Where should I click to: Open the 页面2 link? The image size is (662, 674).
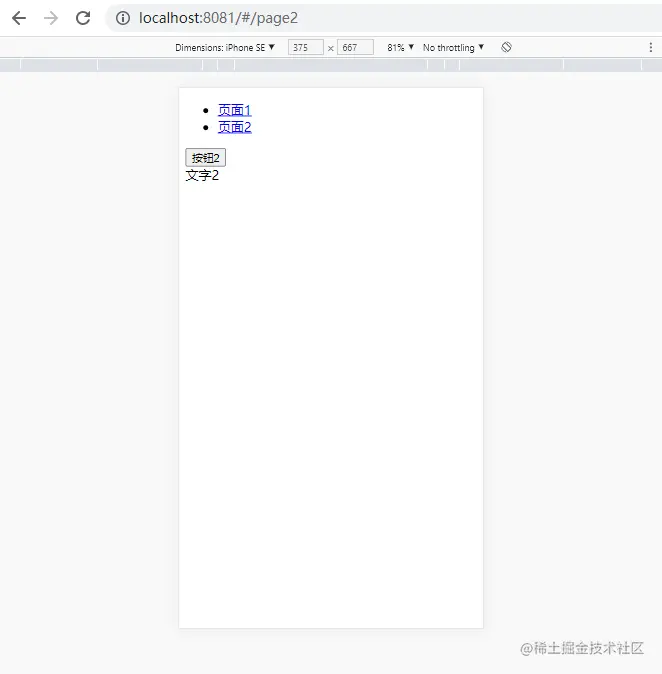click(235, 127)
